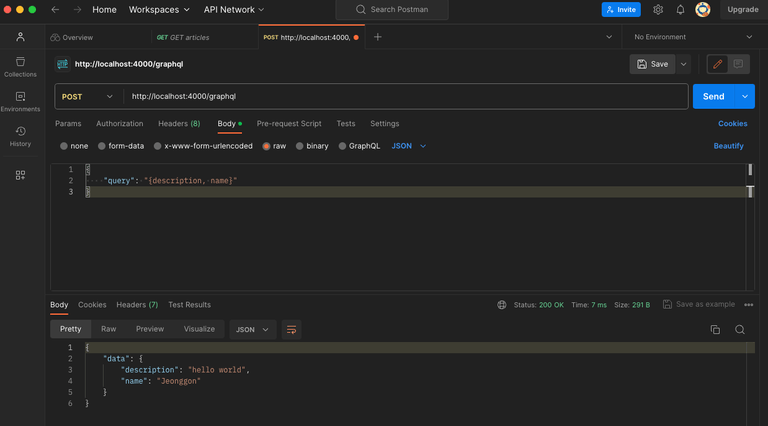Open the notifications bell

[680, 10]
